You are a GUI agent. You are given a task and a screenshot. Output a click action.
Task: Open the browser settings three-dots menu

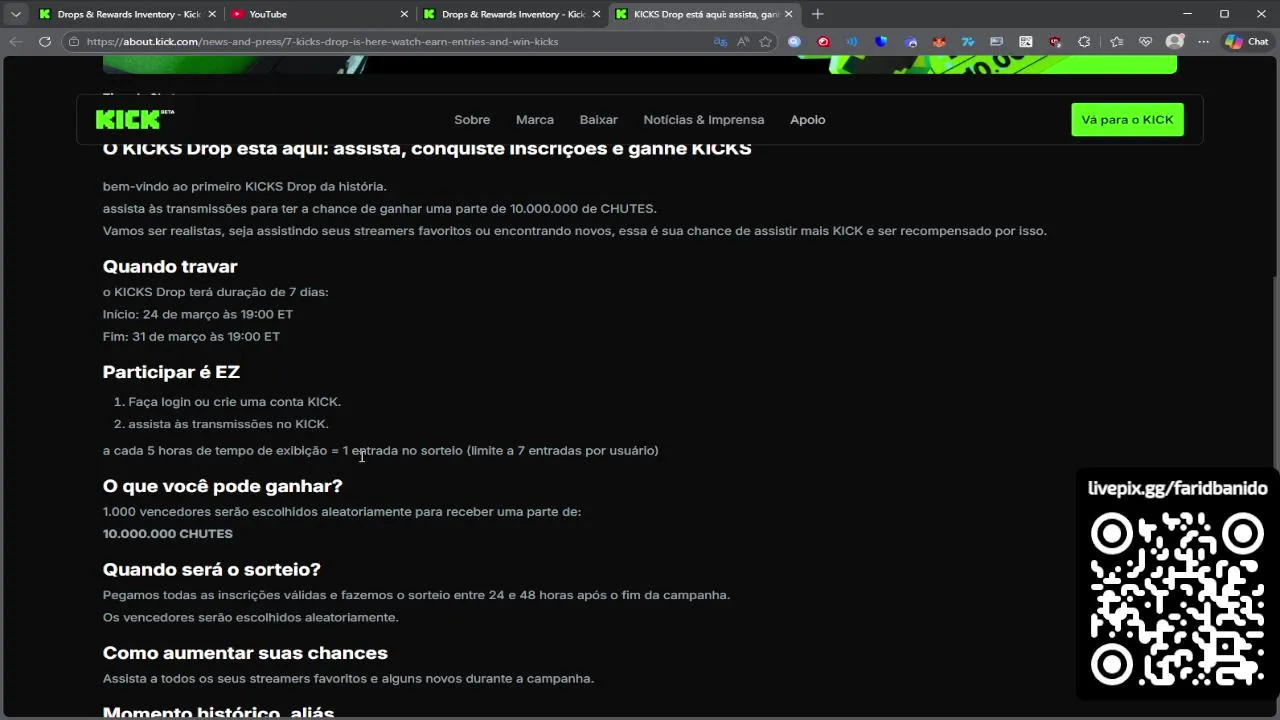click(x=1204, y=42)
